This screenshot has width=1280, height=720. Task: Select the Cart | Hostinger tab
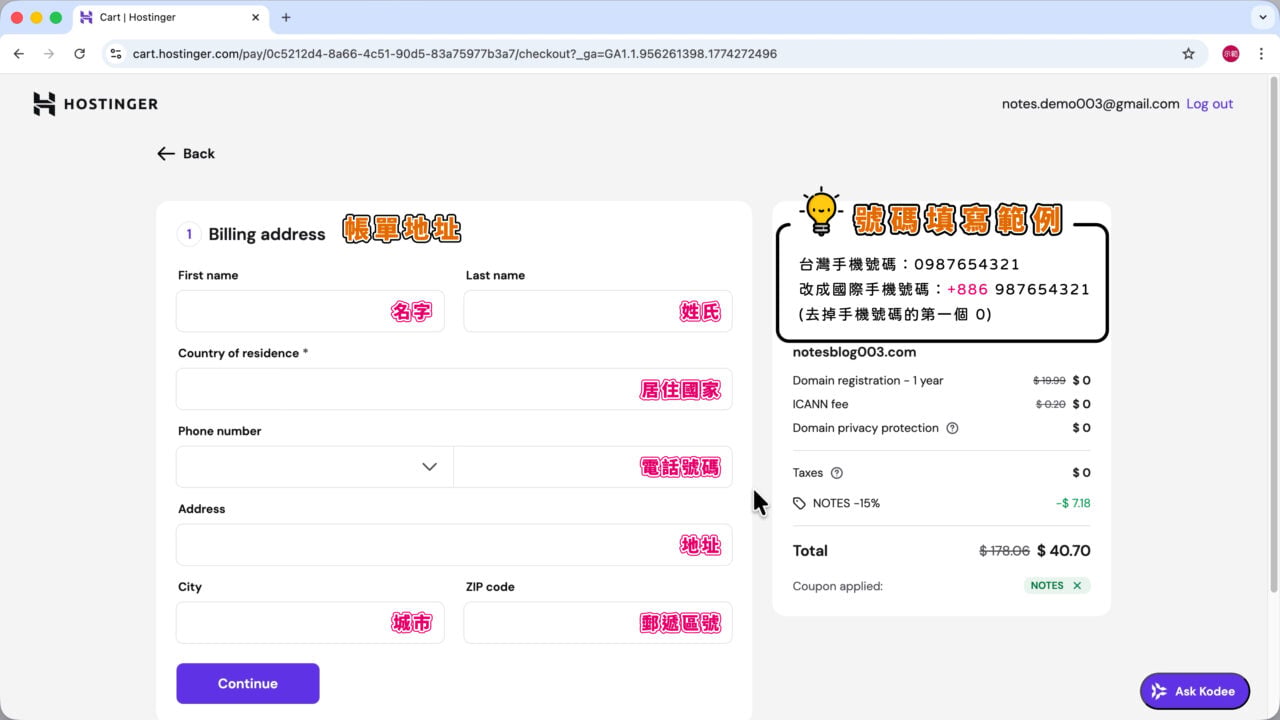point(170,18)
